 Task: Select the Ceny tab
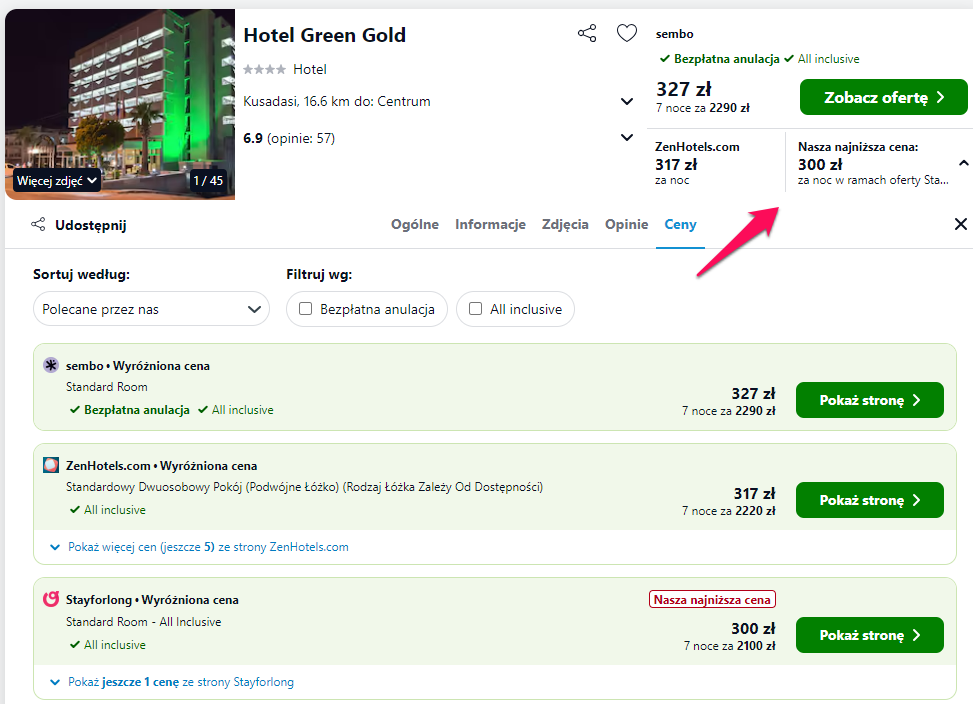tap(680, 224)
